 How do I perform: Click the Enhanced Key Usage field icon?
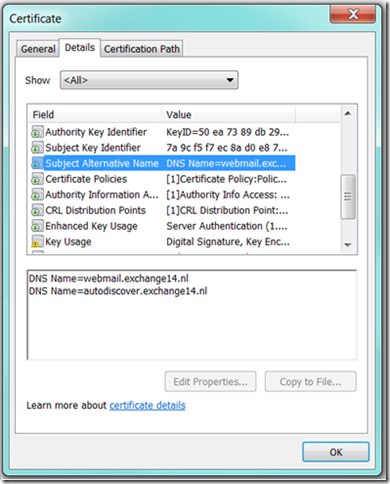pyautogui.click(x=37, y=226)
